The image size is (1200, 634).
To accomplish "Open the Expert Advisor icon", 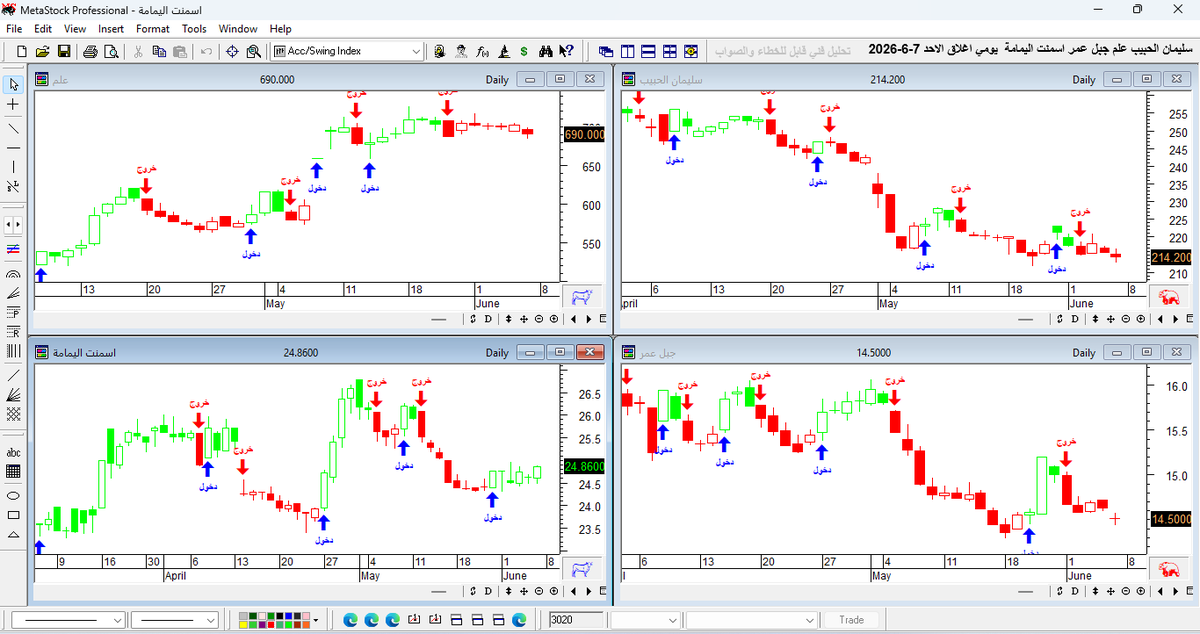I will pos(440,51).
